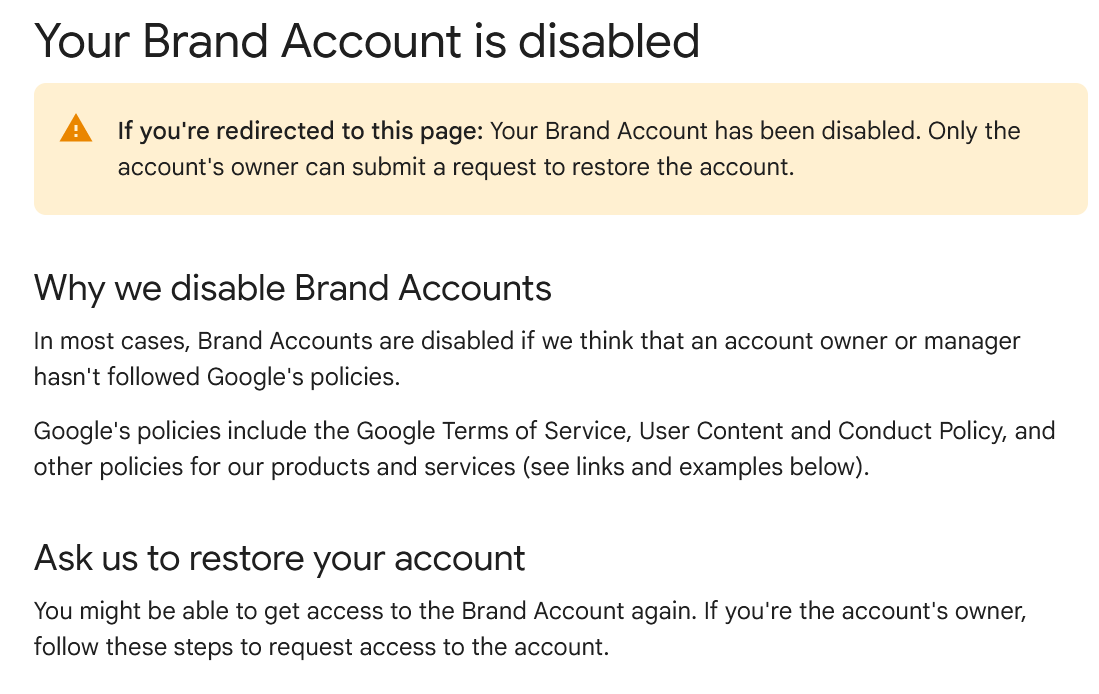
Task: Click the orange warning triangle icon
Action: 76,129
